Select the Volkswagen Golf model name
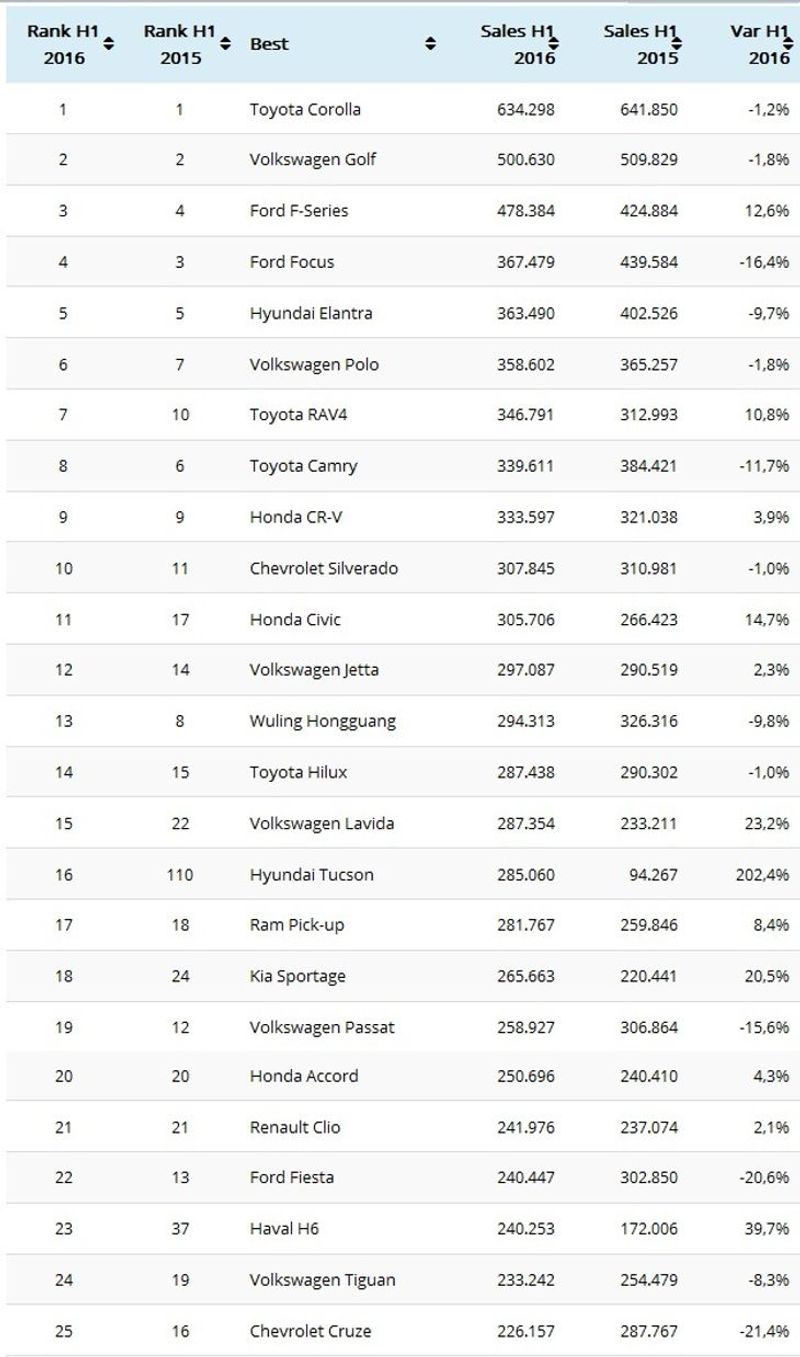 pyautogui.click(x=312, y=160)
